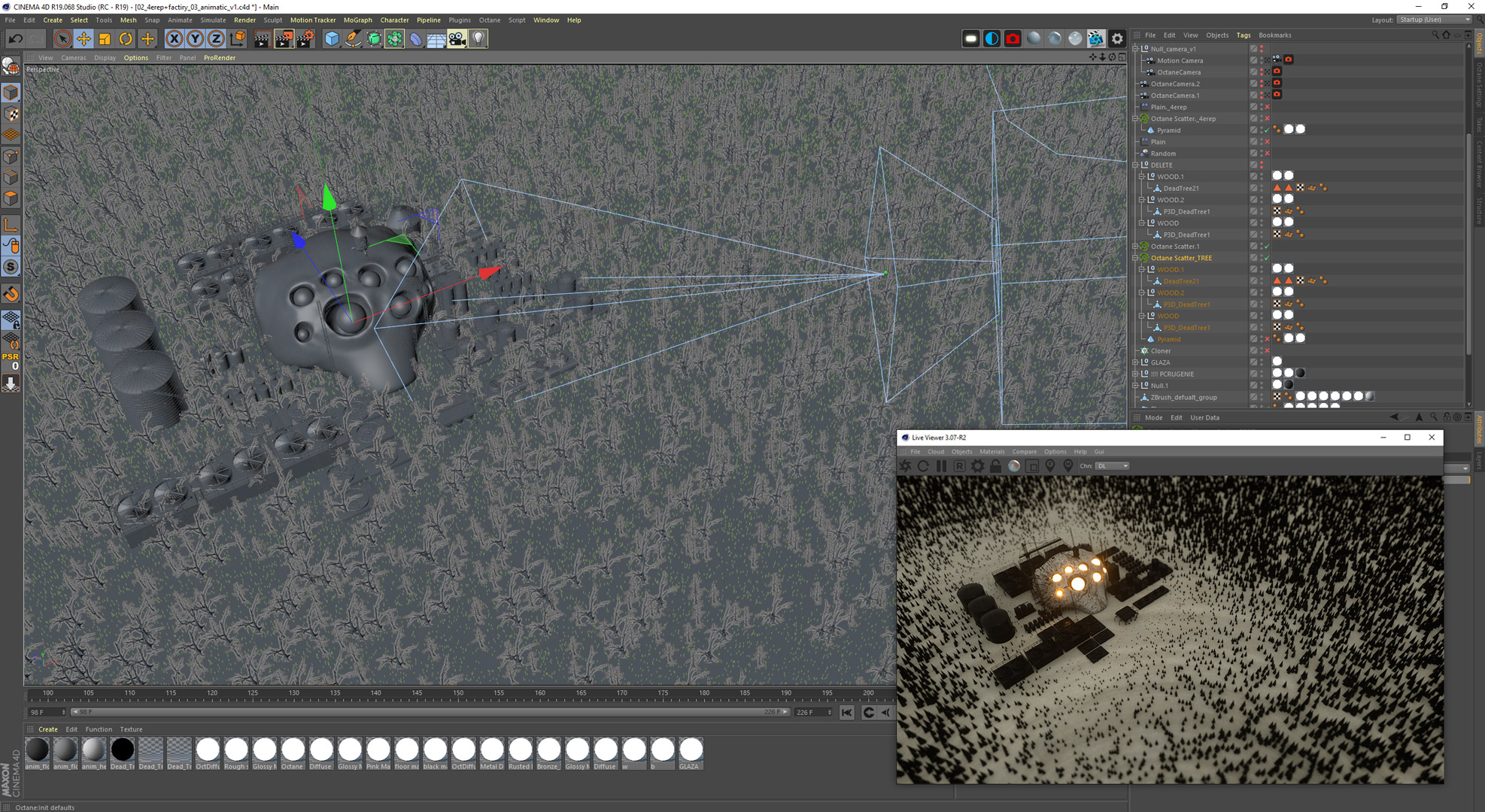Viewport: 1485px width, 812px height.
Task: Click the Create menu in the material manager
Action: click(x=47, y=729)
